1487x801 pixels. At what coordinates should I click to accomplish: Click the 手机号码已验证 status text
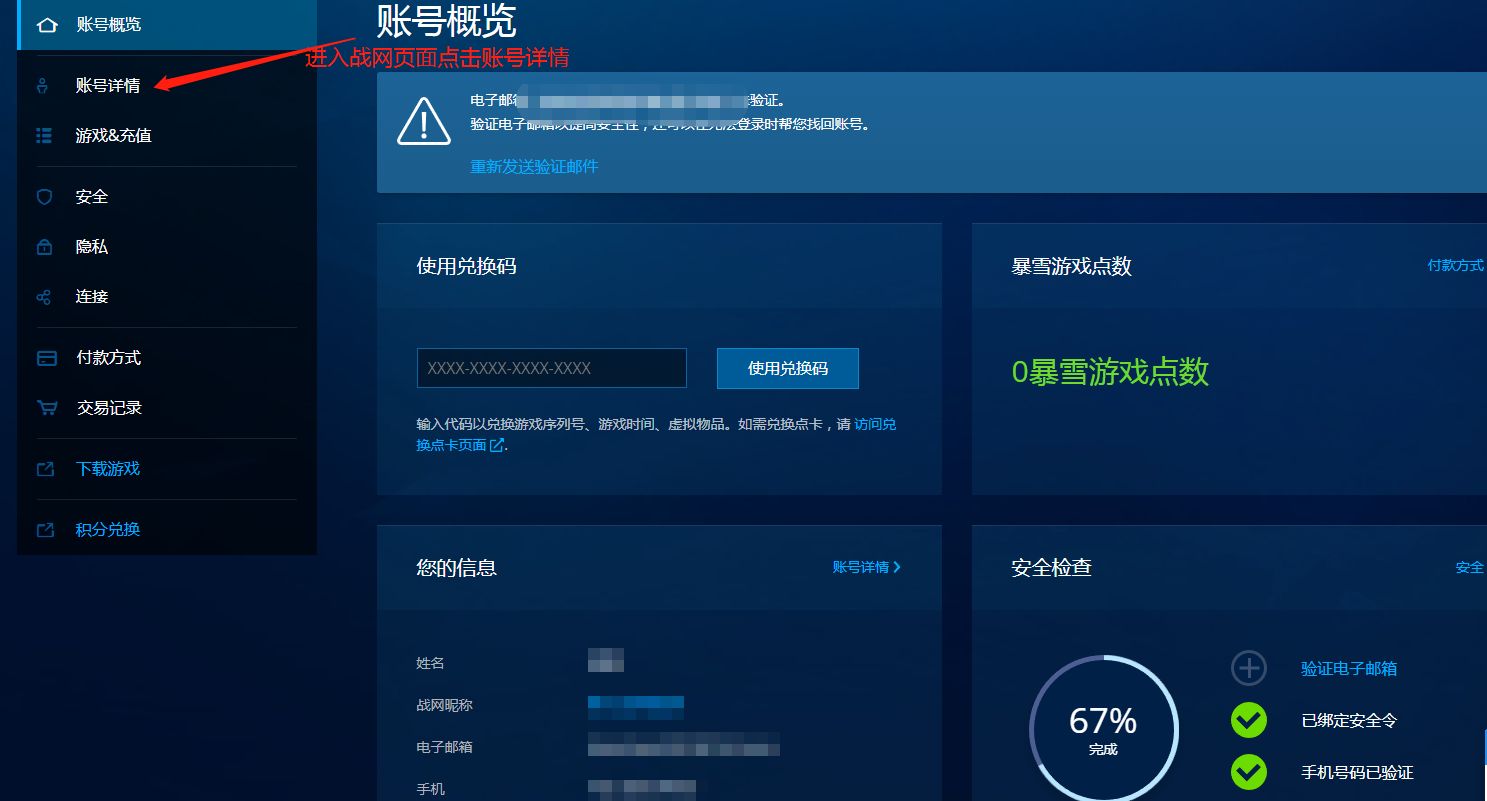(x=1357, y=773)
